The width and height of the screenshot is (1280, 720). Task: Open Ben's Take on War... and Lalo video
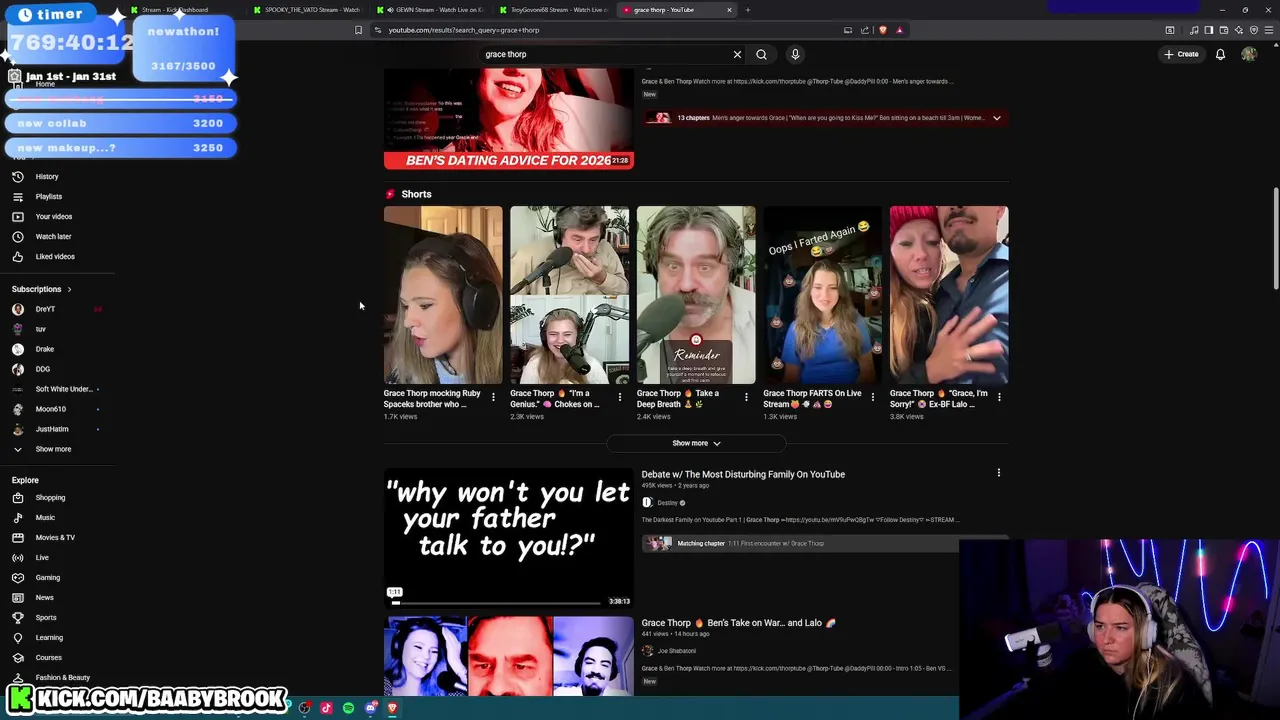pos(738,623)
